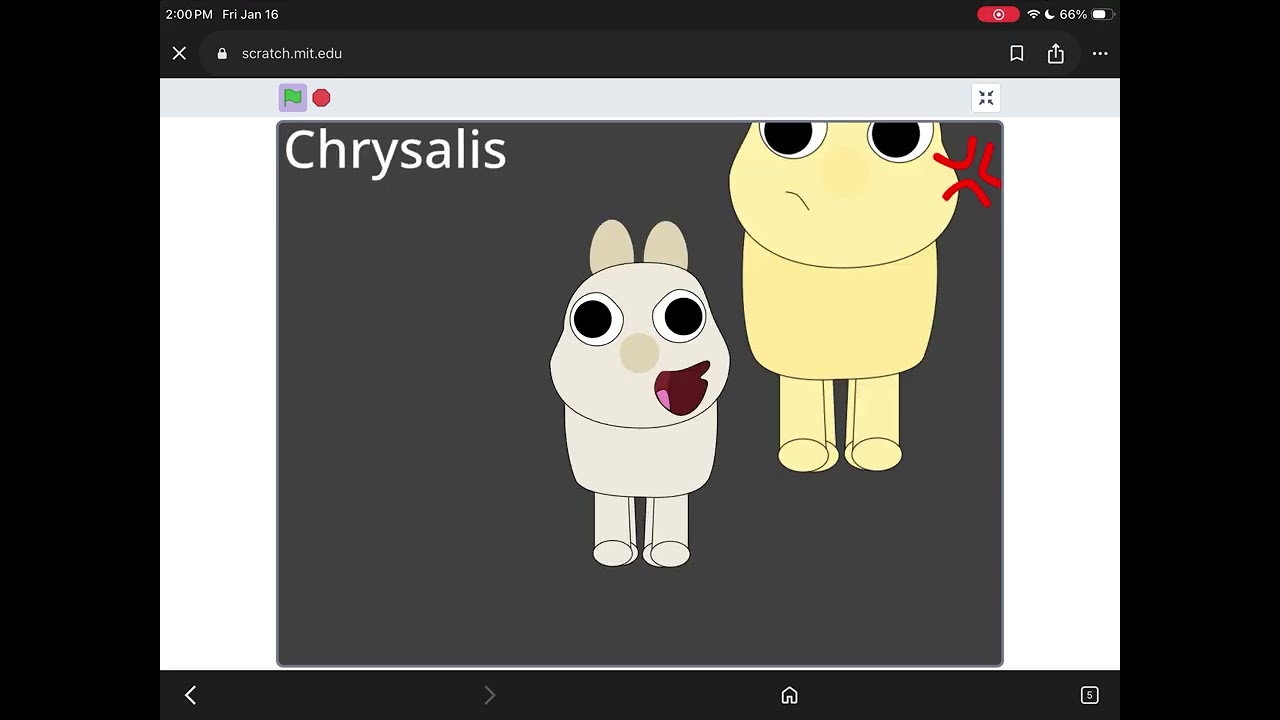Image resolution: width=1280 pixels, height=720 pixels.
Task: Close the browser page with X
Action: (x=179, y=53)
